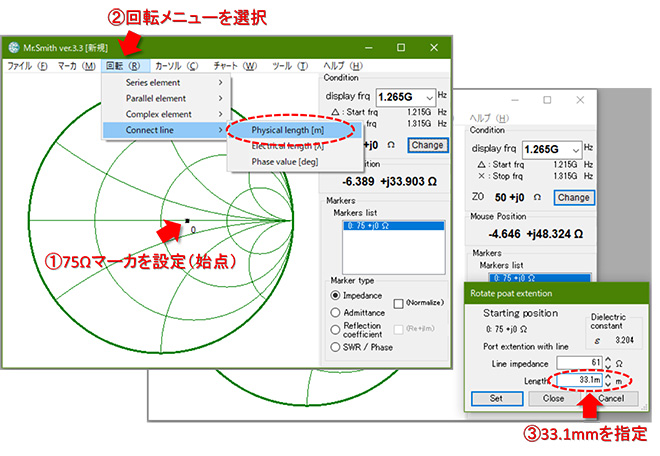
Task: Click the dielectric constant value 3.204
Action: pyautogui.click(x=624, y=340)
